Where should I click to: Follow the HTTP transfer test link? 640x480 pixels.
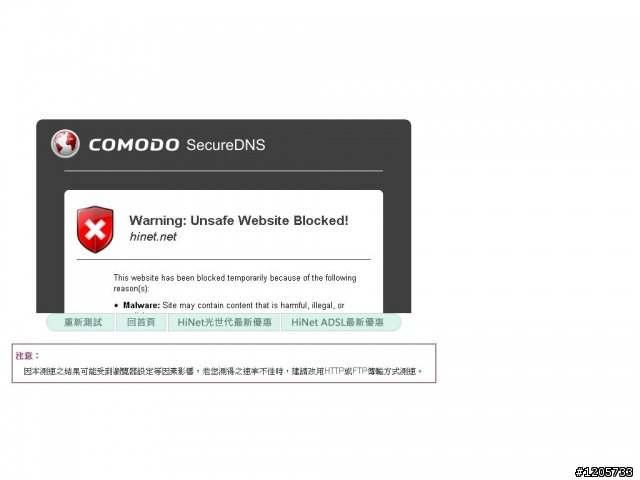pos(334,371)
